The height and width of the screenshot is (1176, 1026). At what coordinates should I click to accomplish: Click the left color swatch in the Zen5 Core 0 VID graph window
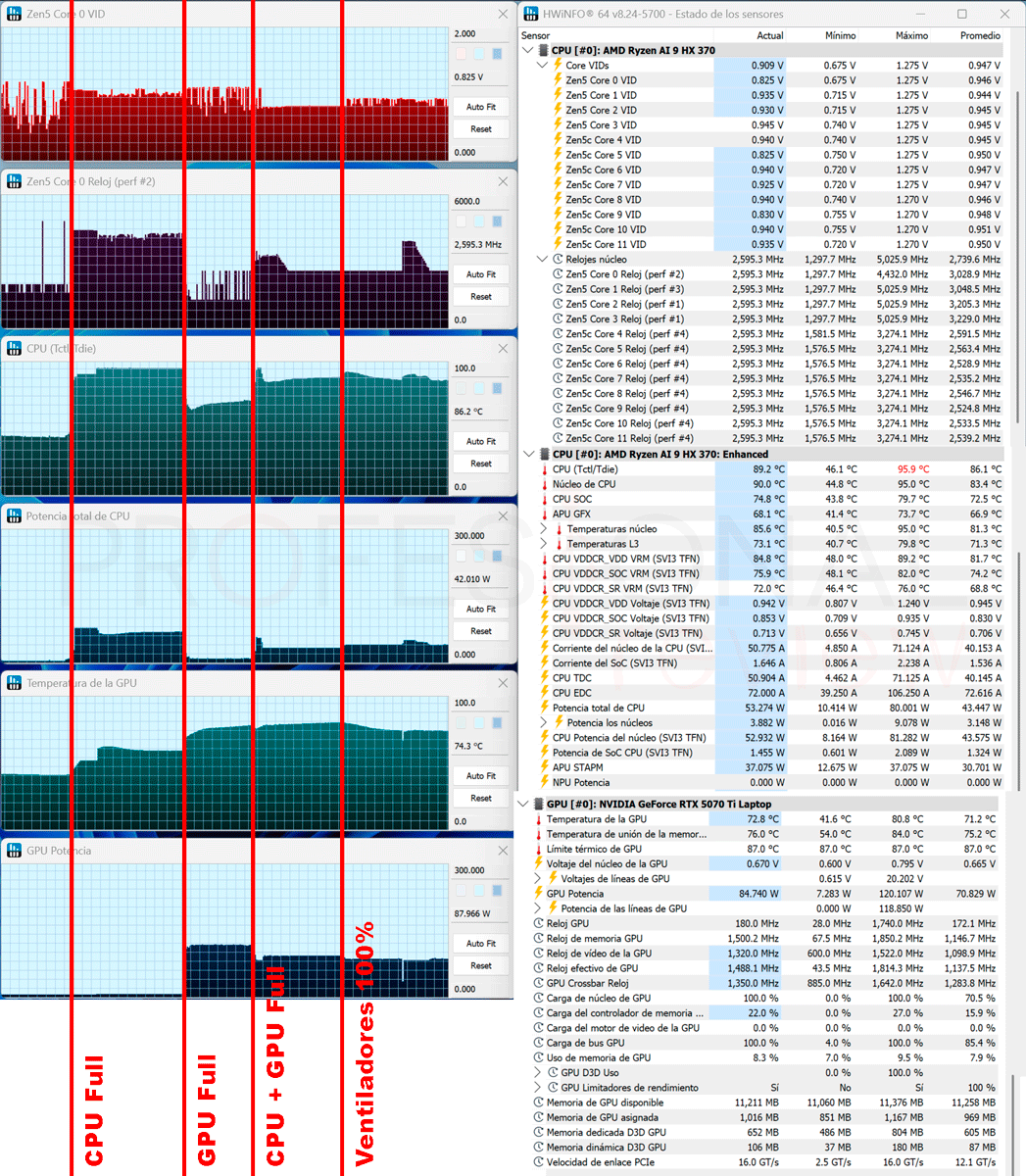click(462, 55)
